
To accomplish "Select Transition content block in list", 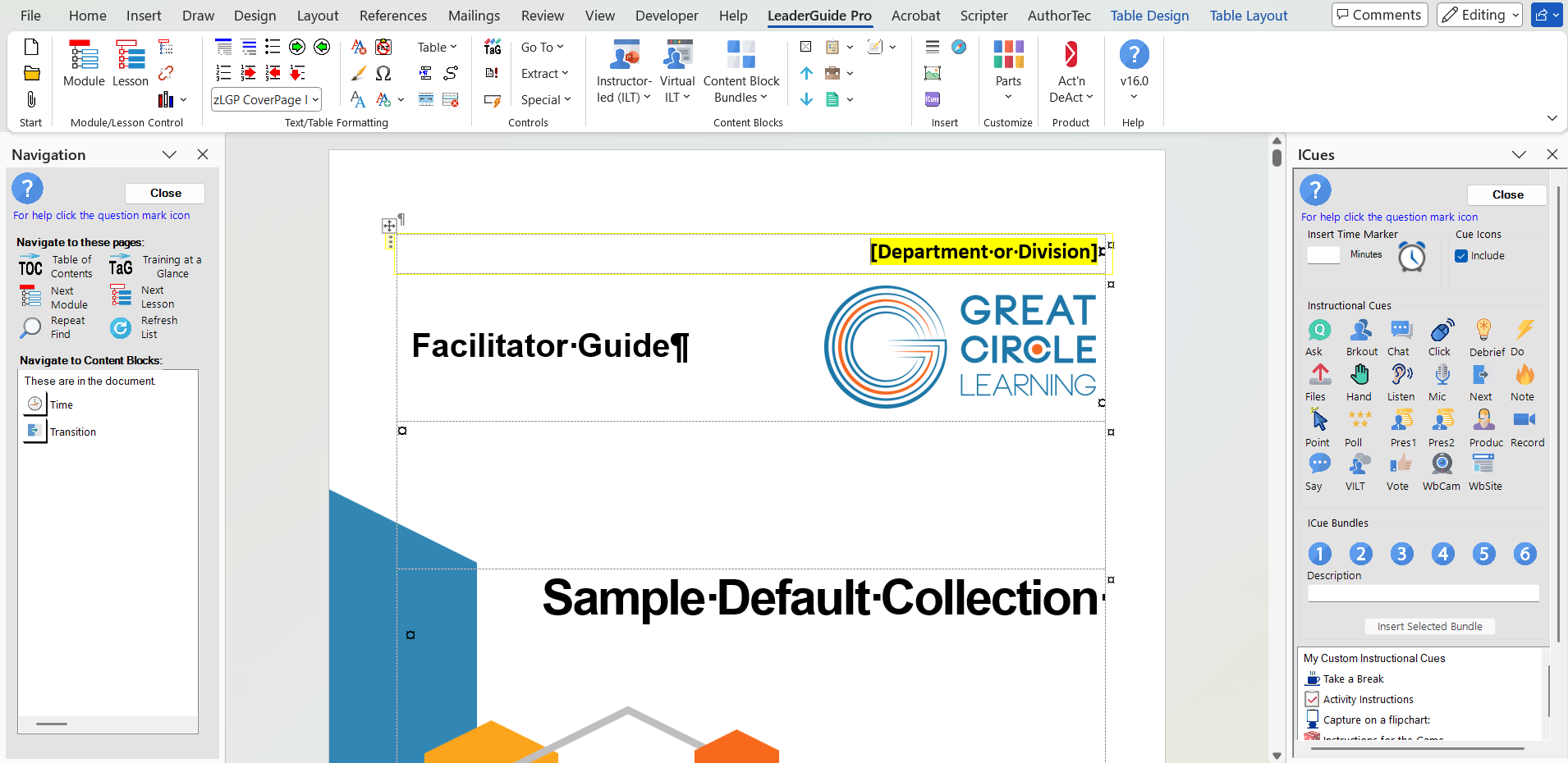I will [61, 432].
